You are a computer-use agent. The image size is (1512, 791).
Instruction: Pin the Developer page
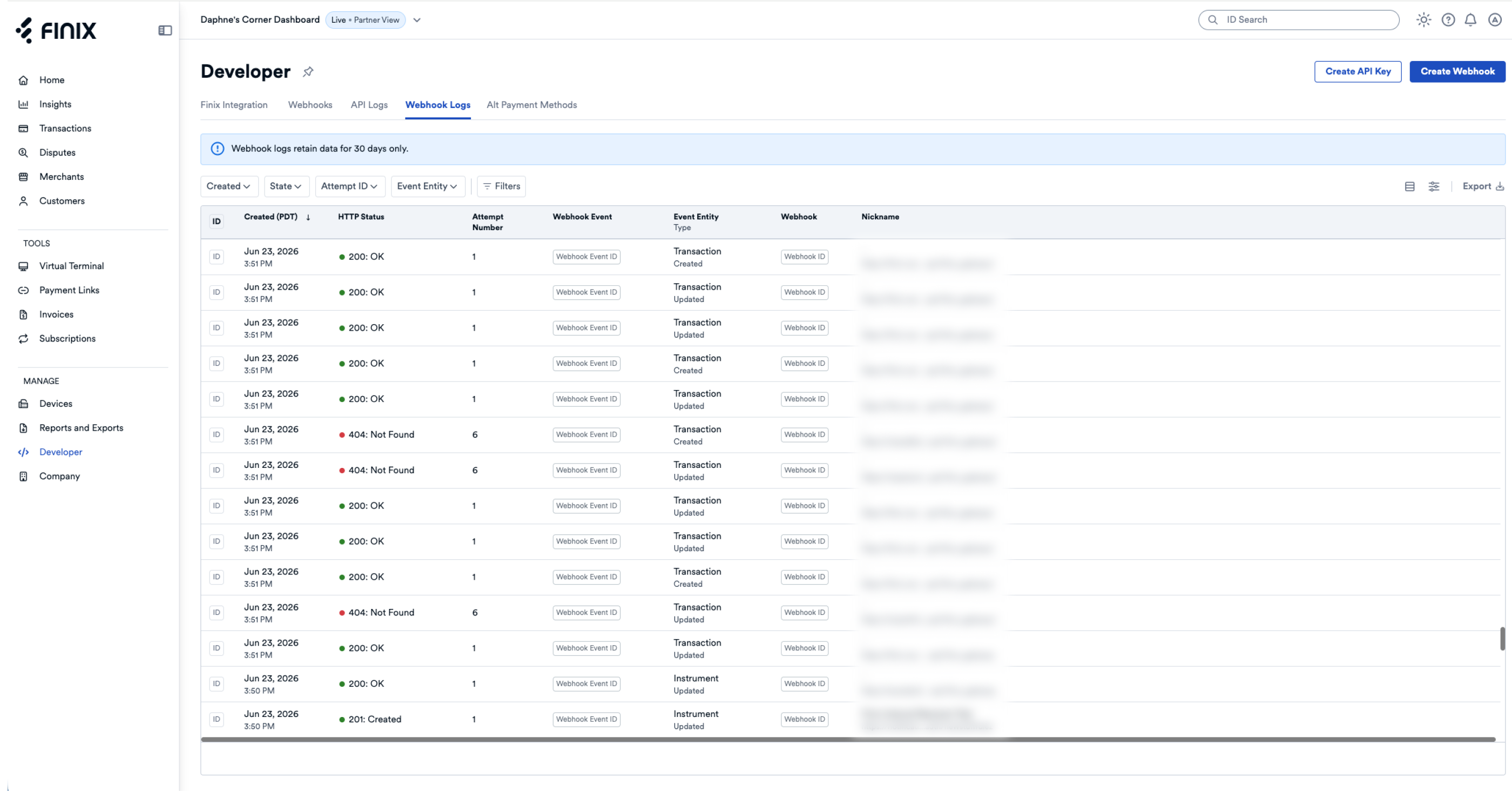tap(308, 72)
